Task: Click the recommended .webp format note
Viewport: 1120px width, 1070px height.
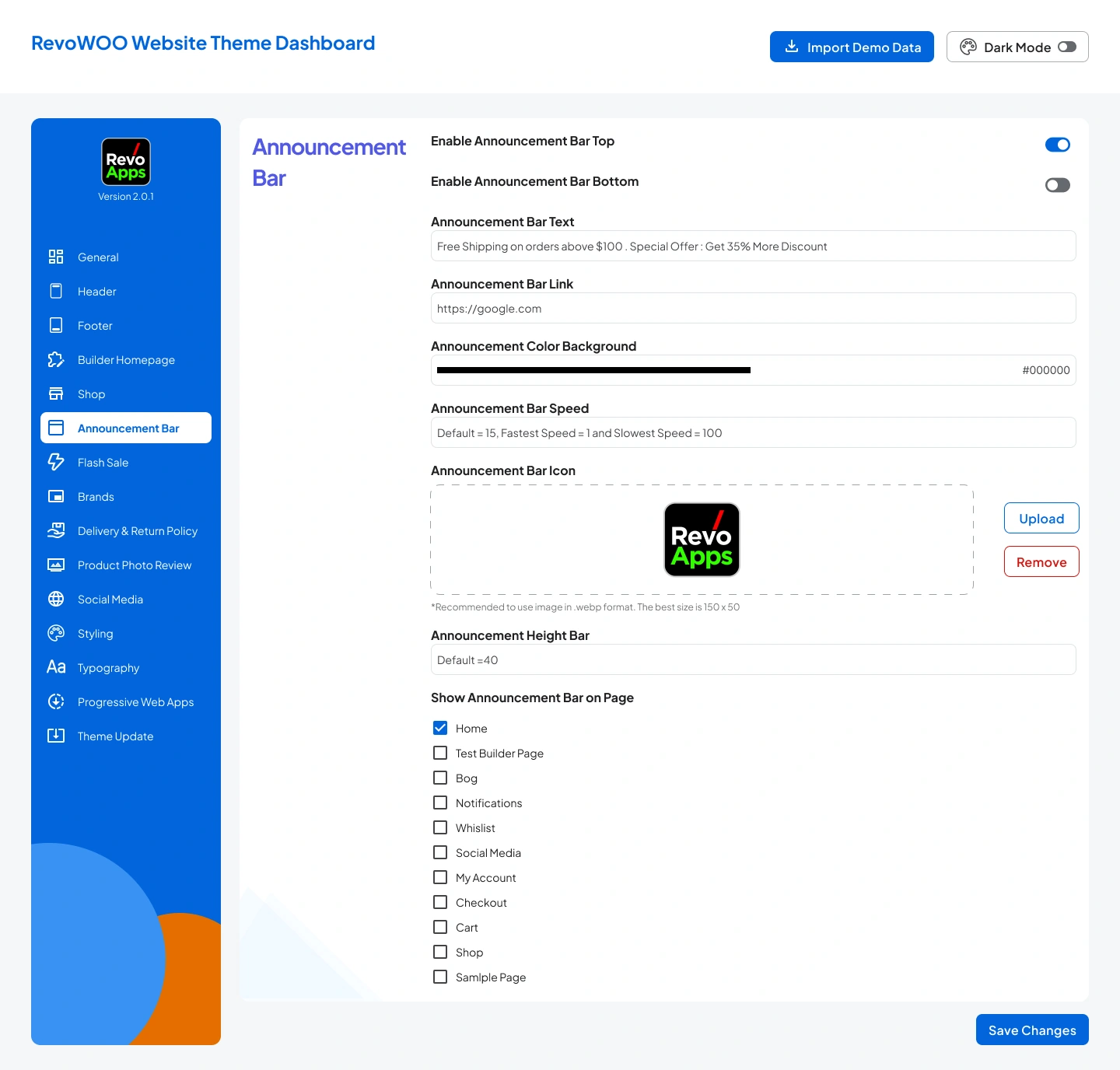Action: point(585,607)
